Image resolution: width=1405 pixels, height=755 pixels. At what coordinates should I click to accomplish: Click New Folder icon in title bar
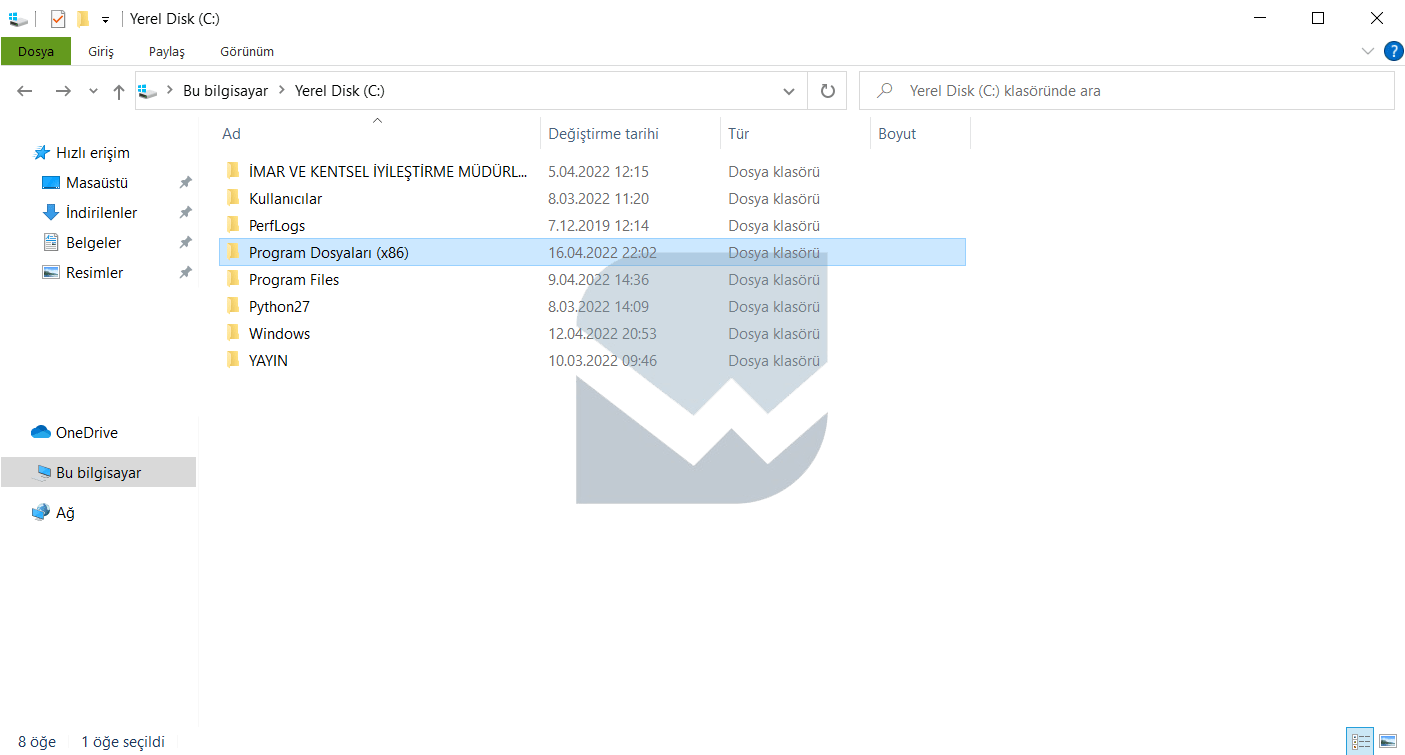coord(83,19)
